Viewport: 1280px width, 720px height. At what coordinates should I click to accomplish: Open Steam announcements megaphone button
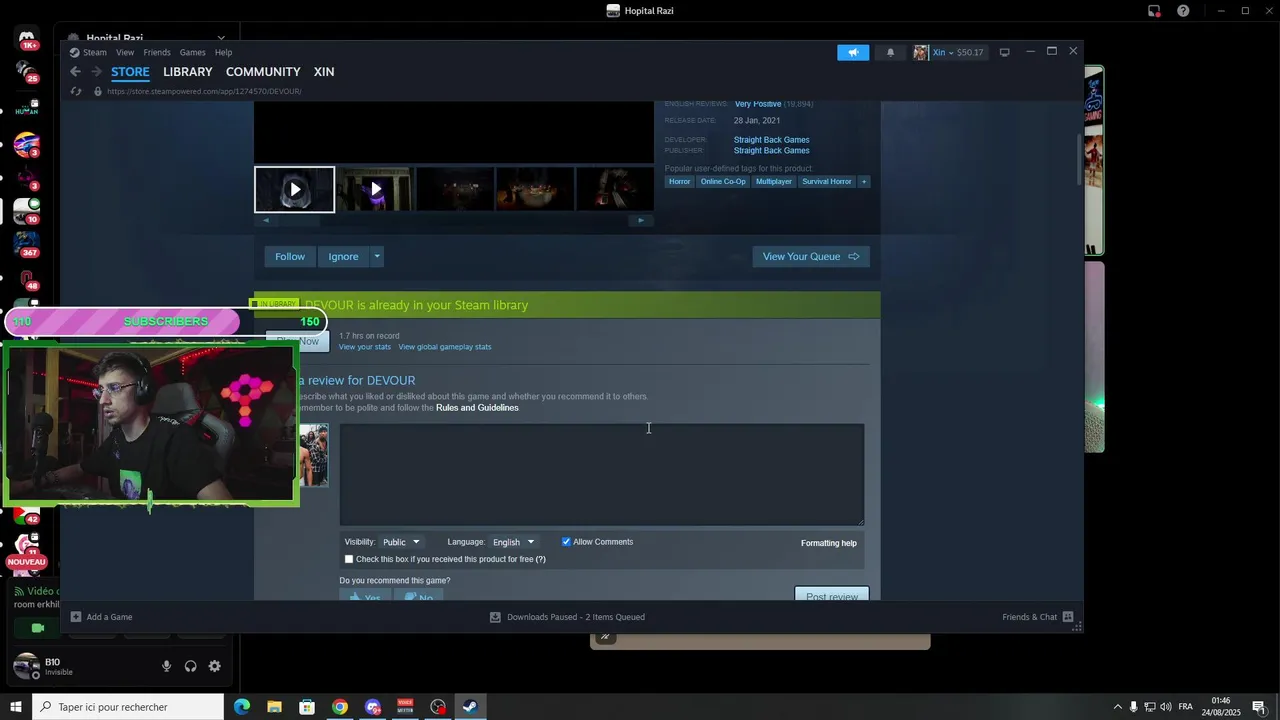click(853, 52)
